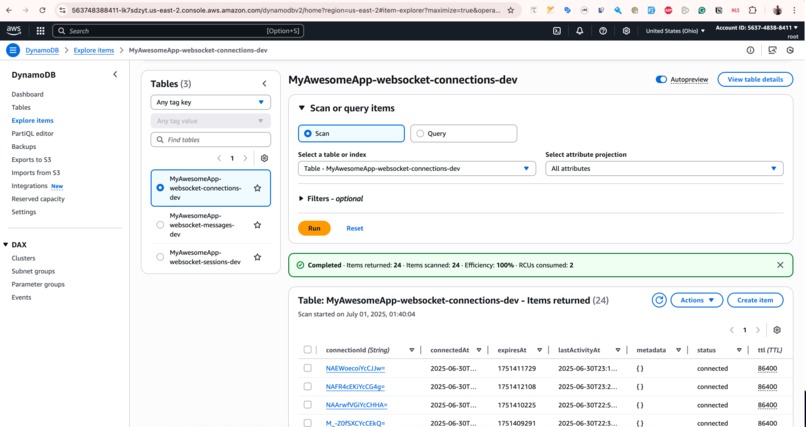Screen dimensions: 806x427
Task: Open the Account ID menu
Action: (757, 28)
